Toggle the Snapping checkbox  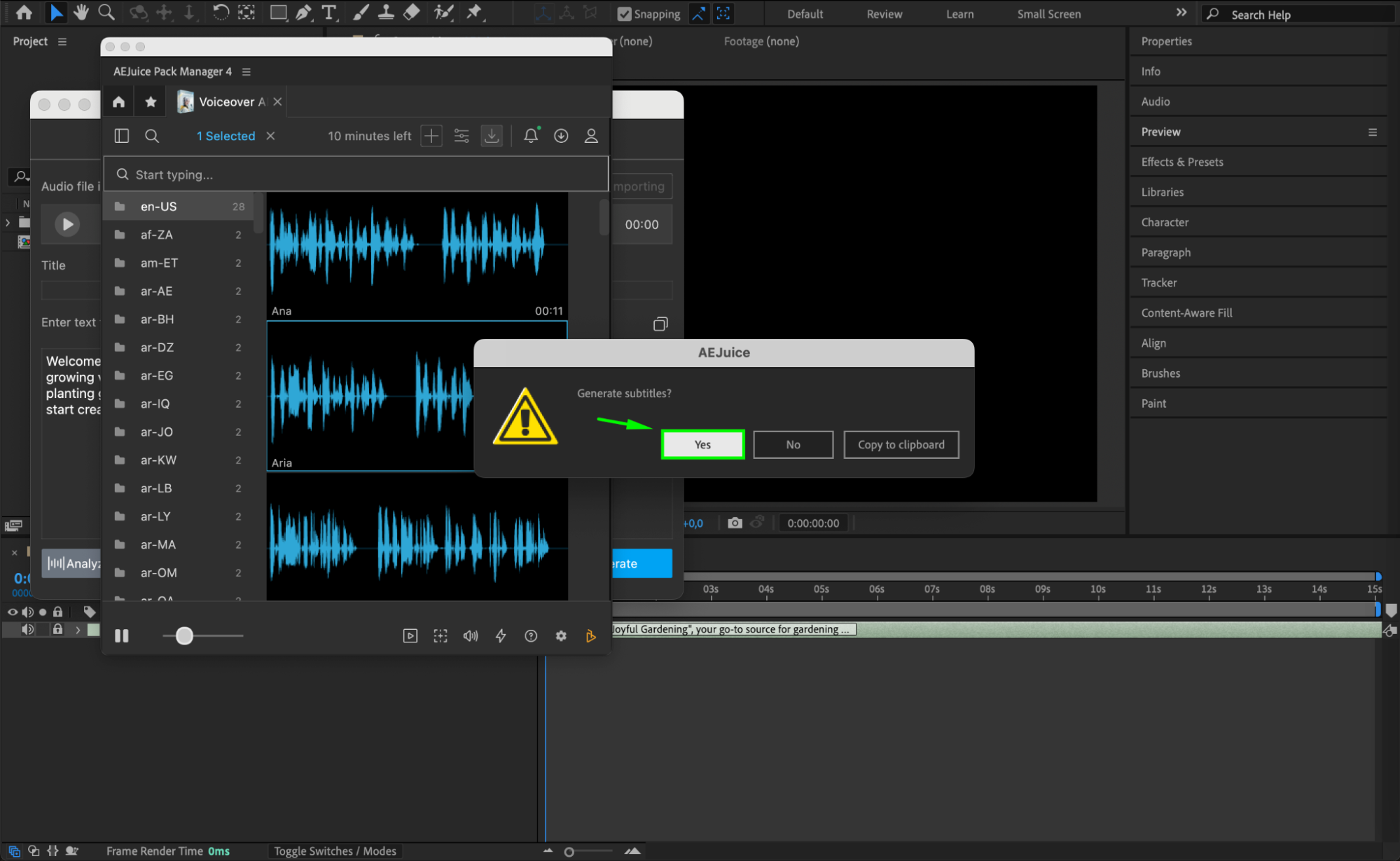(x=624, y=14)
